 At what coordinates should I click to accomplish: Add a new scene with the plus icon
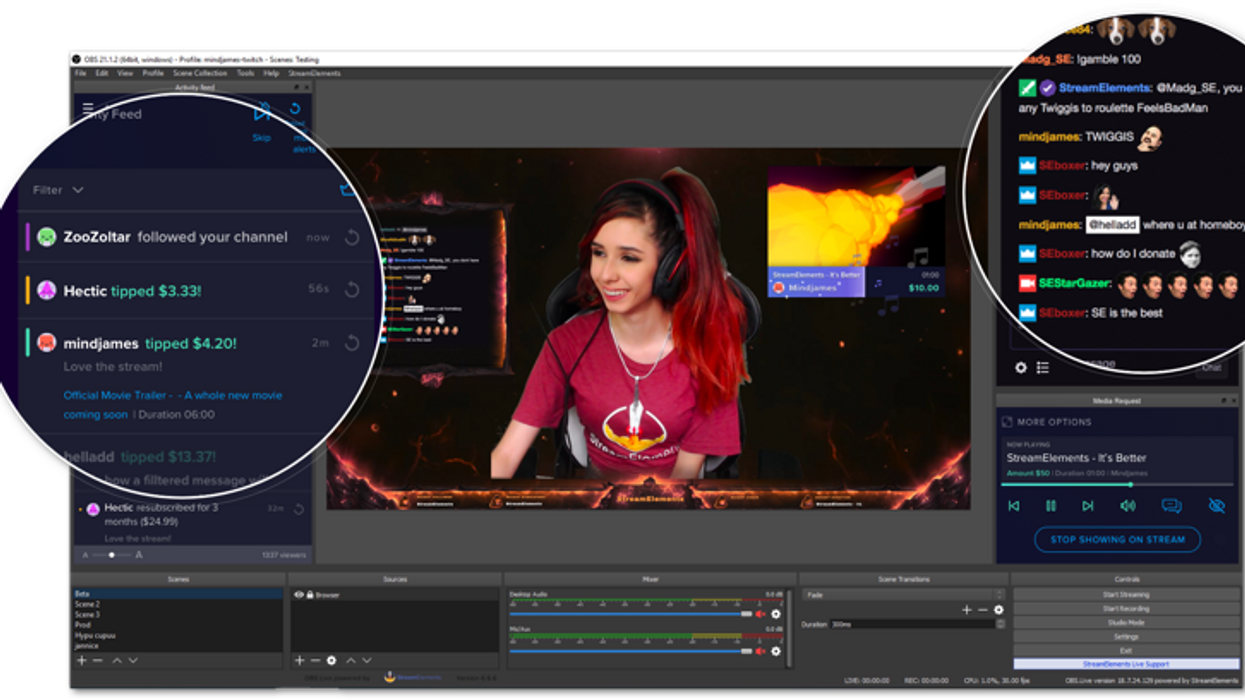pyautogui.click(x=82, y=661)
